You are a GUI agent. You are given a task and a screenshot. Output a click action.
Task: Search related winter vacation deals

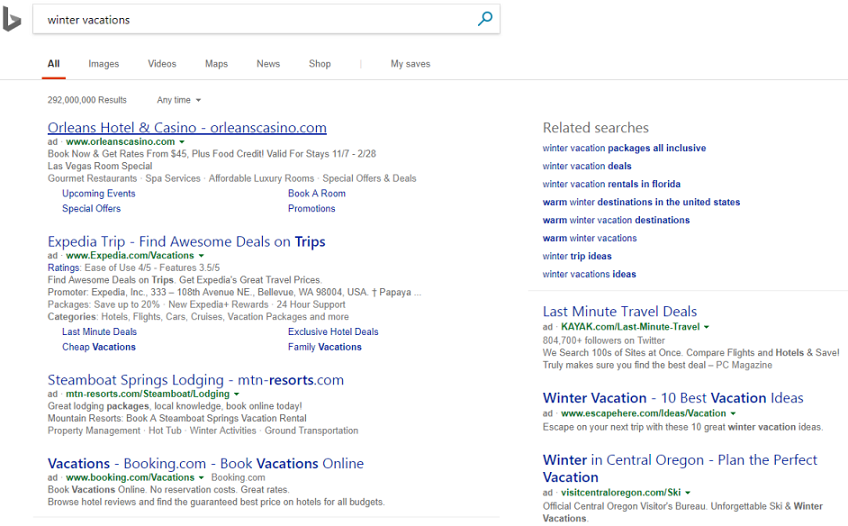click(587, 166)
